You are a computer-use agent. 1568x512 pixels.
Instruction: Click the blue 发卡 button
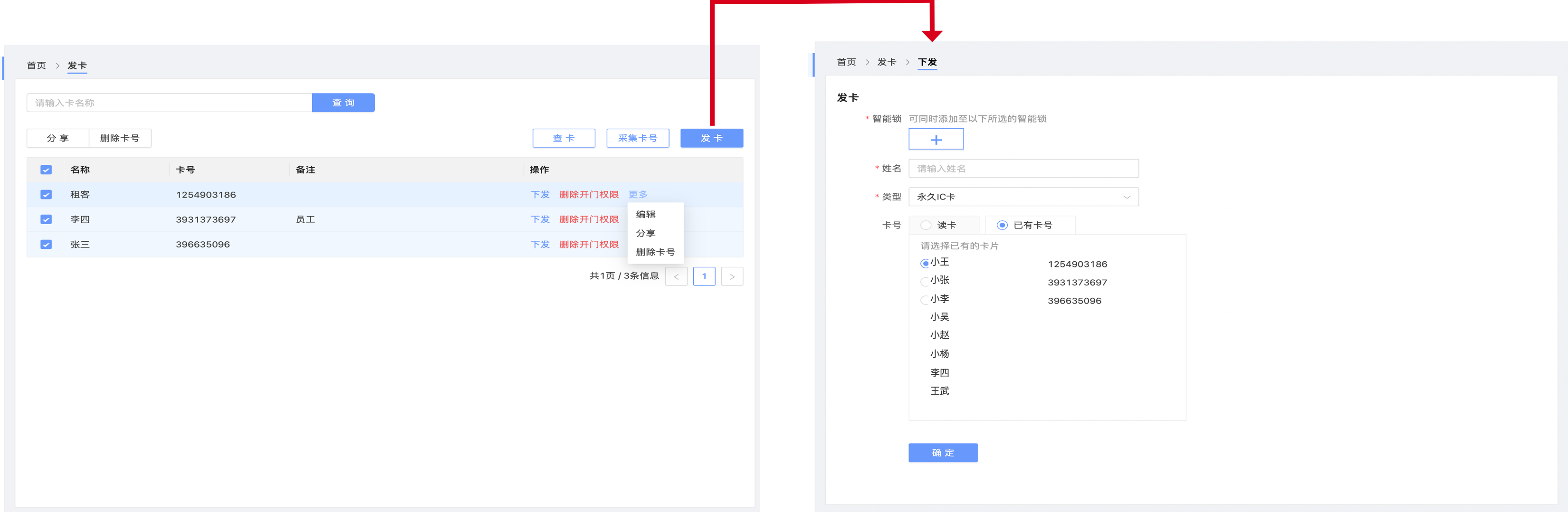711,138
